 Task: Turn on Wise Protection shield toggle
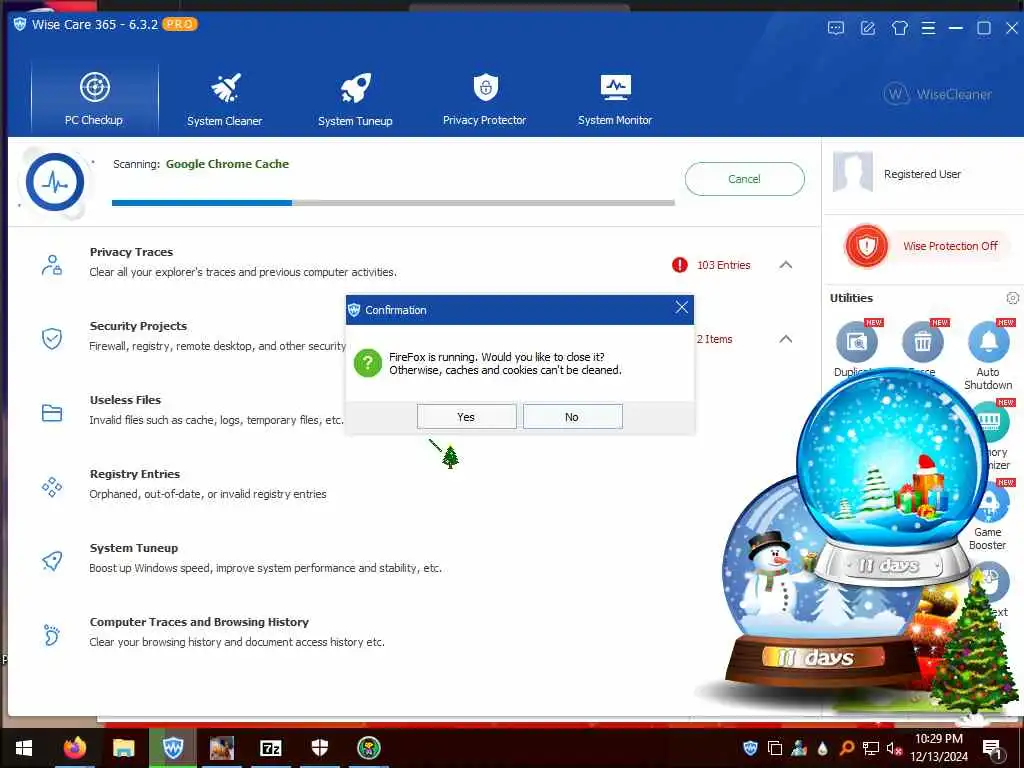click(867, 246)
